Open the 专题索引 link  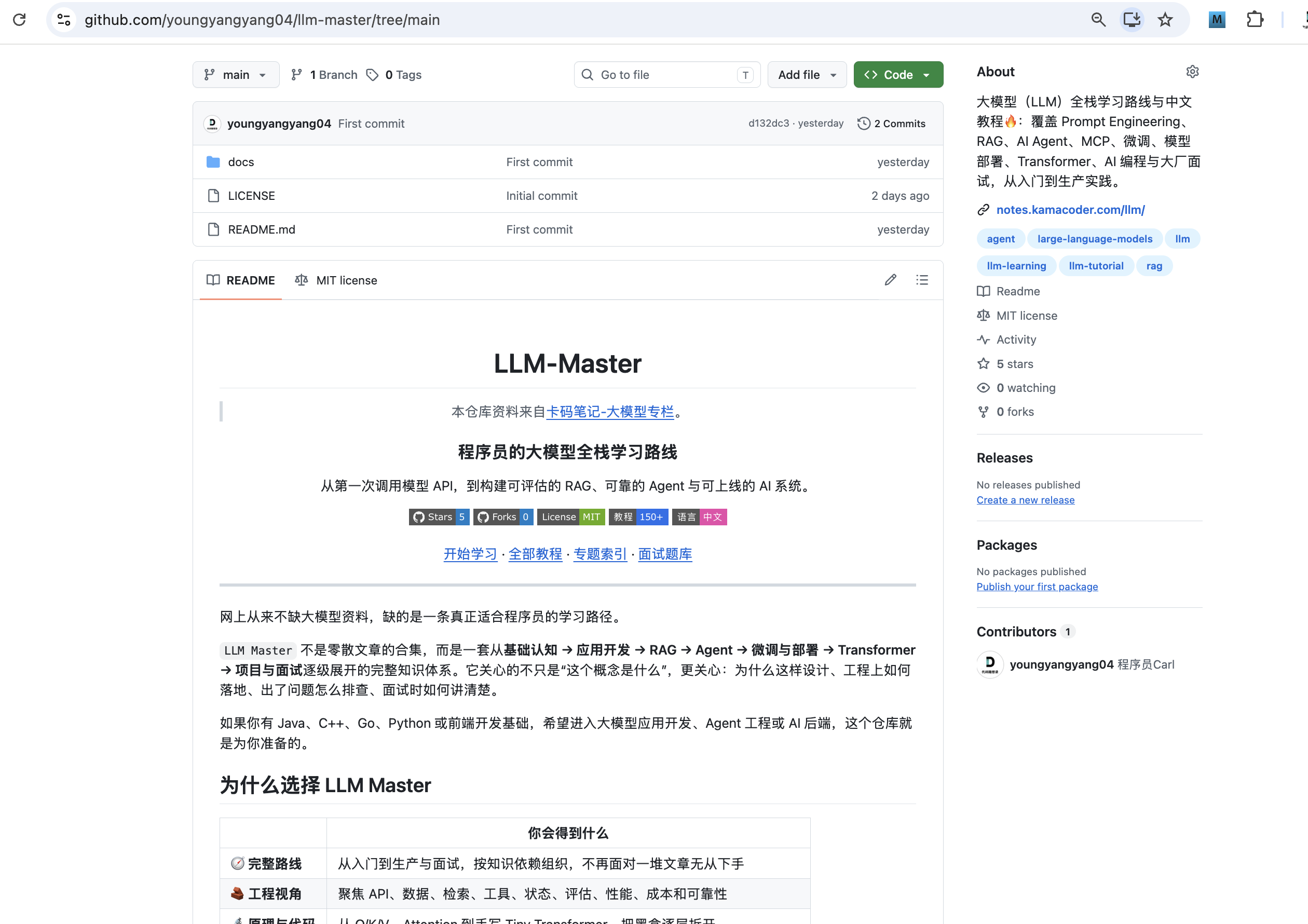[x=600, y=554]
